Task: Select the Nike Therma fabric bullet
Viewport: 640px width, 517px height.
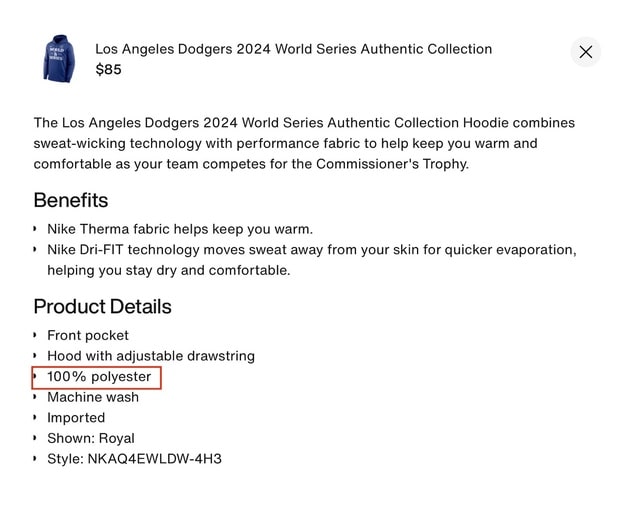Action: 180,229
